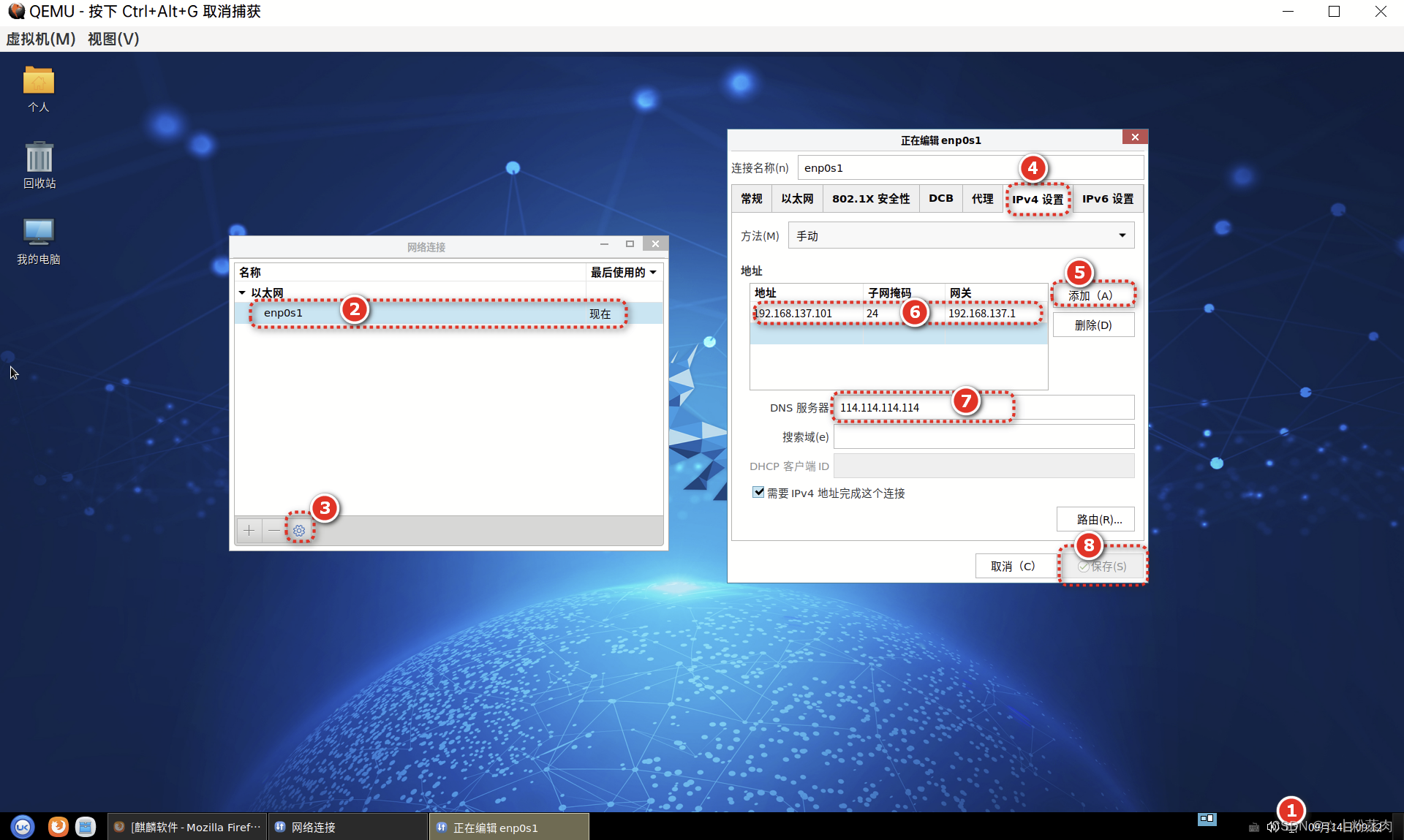The height and width of the screenshot is (840, 1404).
Task: Click the 最后使用的 column sort arrow
Action: tap(653, 272)
